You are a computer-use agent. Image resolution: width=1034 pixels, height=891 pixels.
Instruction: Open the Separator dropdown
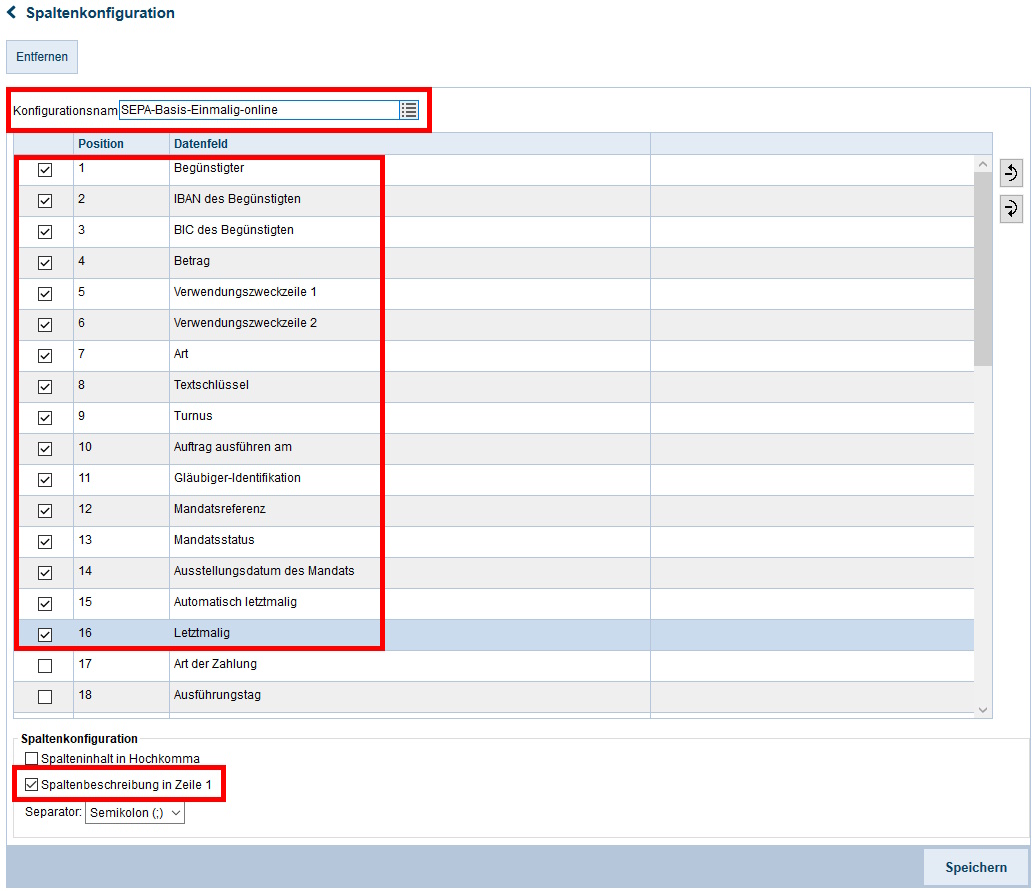pyautogui.click(x=135, y=813)
